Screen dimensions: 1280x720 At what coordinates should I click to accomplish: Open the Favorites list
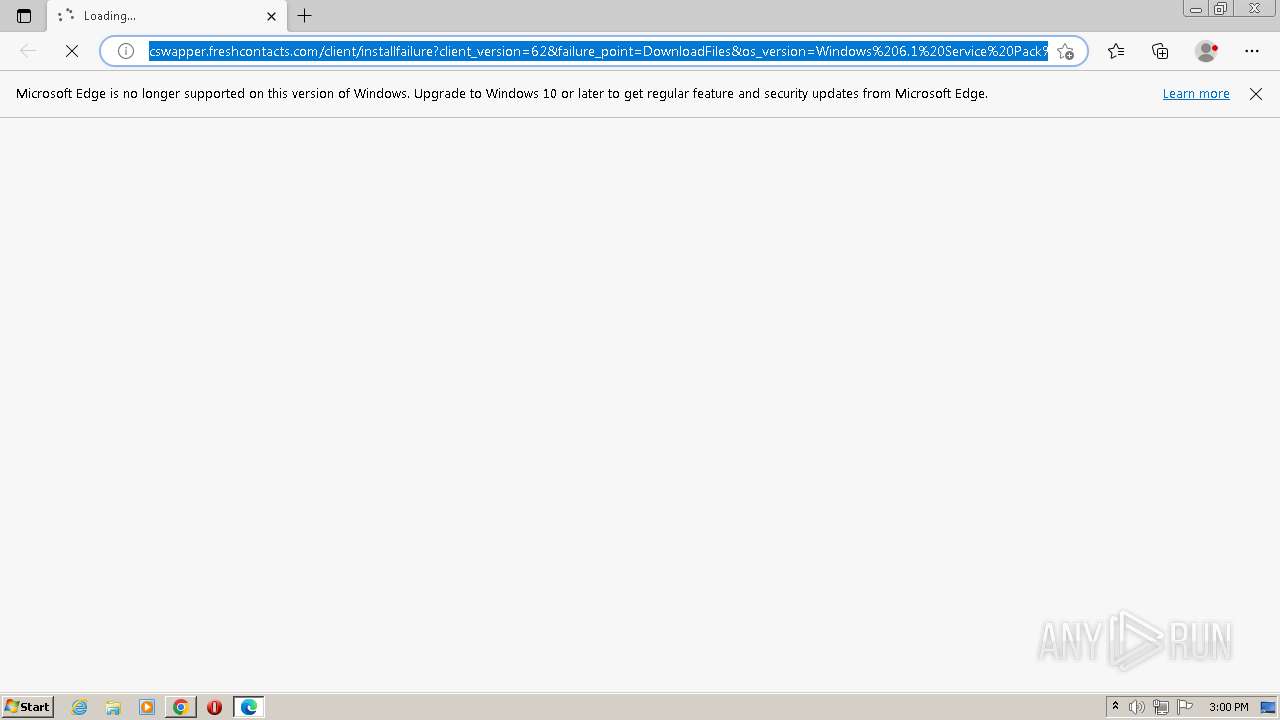1116,51
